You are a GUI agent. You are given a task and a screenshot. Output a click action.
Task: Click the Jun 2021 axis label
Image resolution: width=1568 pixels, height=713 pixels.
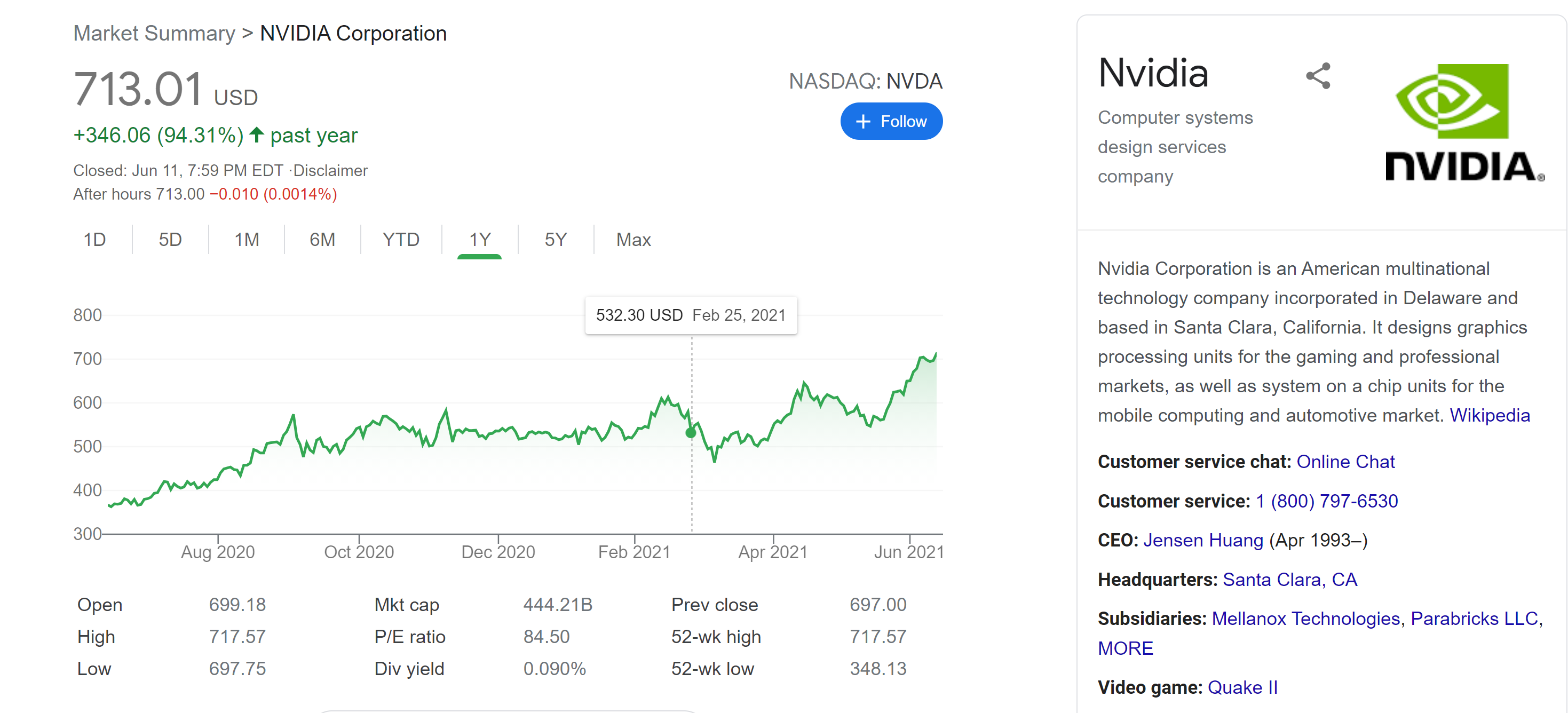(909, 552)
